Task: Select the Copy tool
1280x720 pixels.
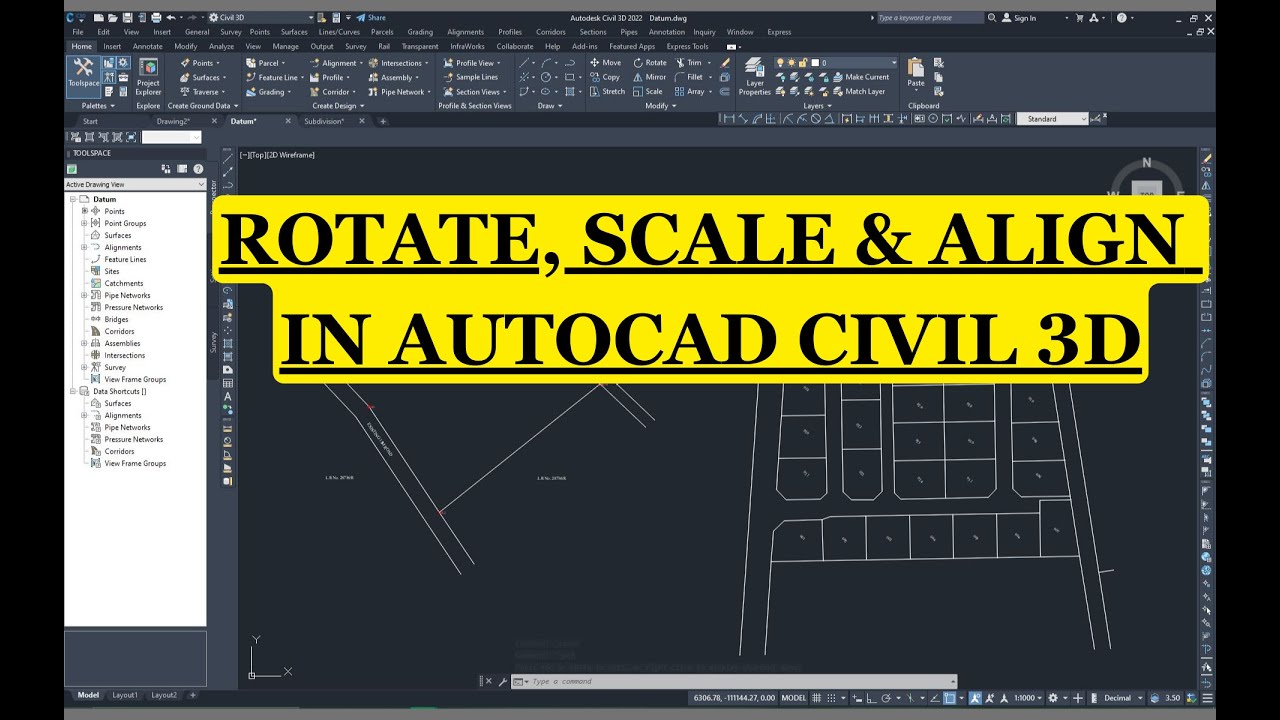Action: 604,77
